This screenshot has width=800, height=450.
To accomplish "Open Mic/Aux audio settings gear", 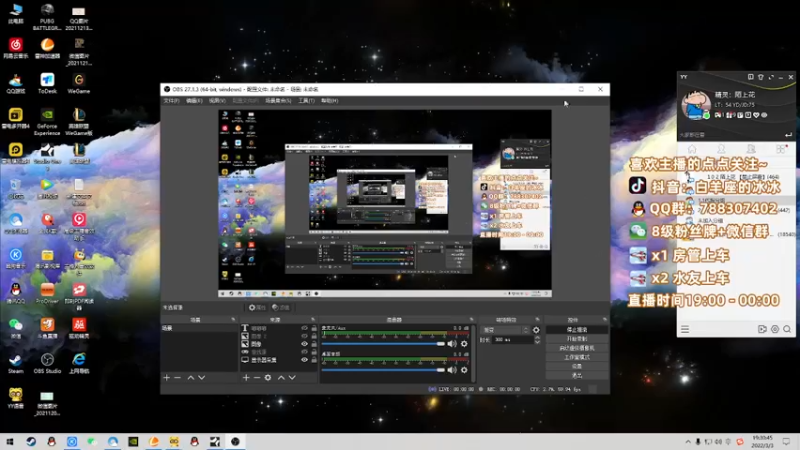I will pyautogui.click(x=464, y=344).
